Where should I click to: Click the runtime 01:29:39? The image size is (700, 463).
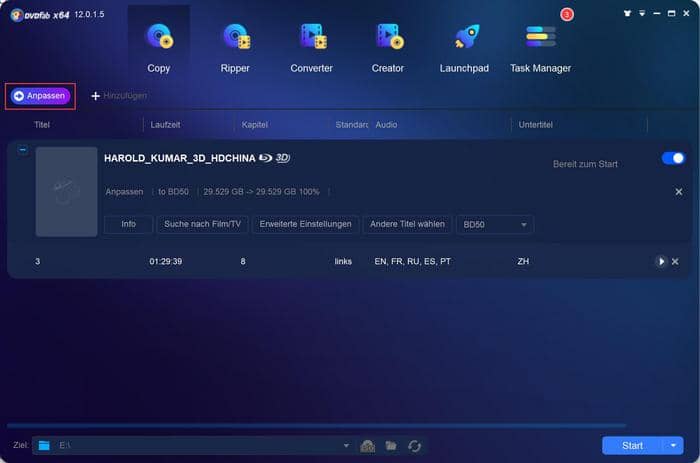pos(166,262)
